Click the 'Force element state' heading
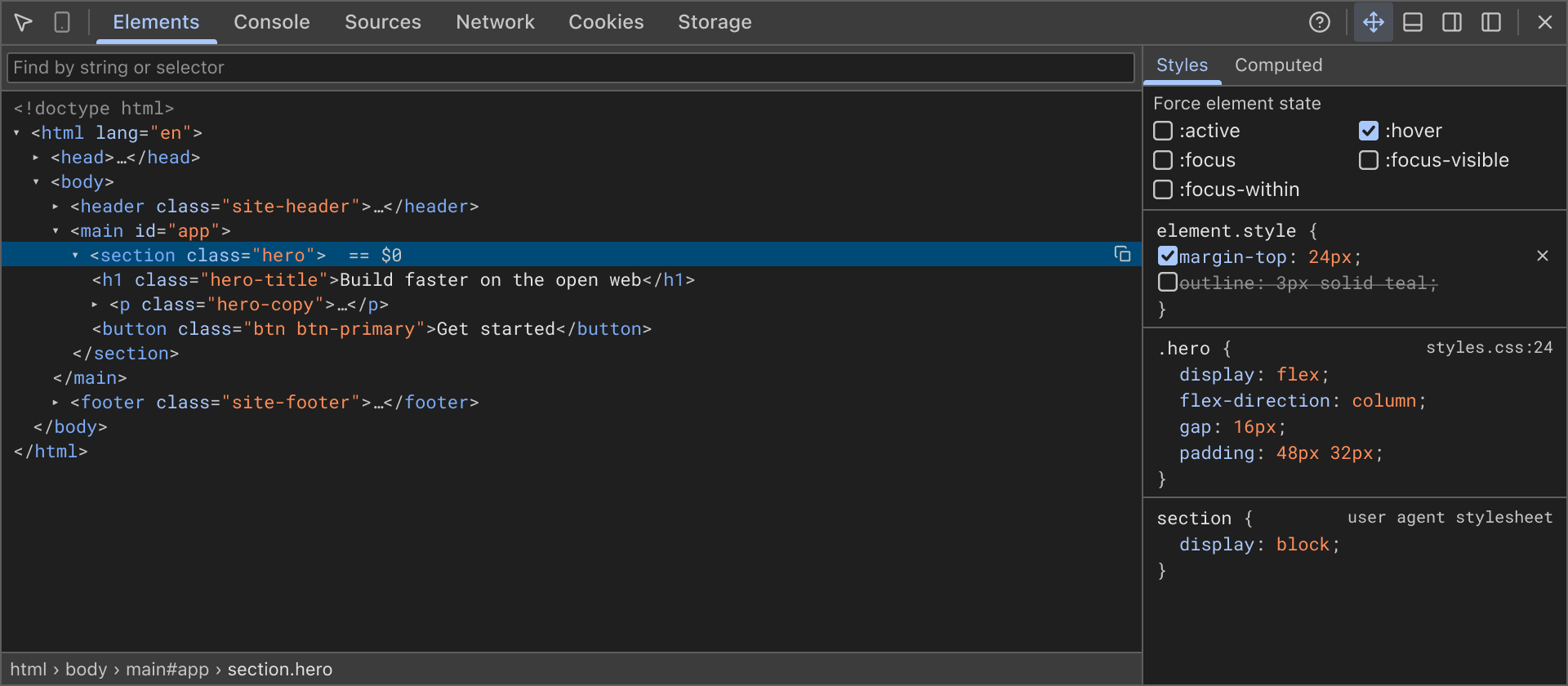This screenshot has height=686, width=1568. 1236,104
